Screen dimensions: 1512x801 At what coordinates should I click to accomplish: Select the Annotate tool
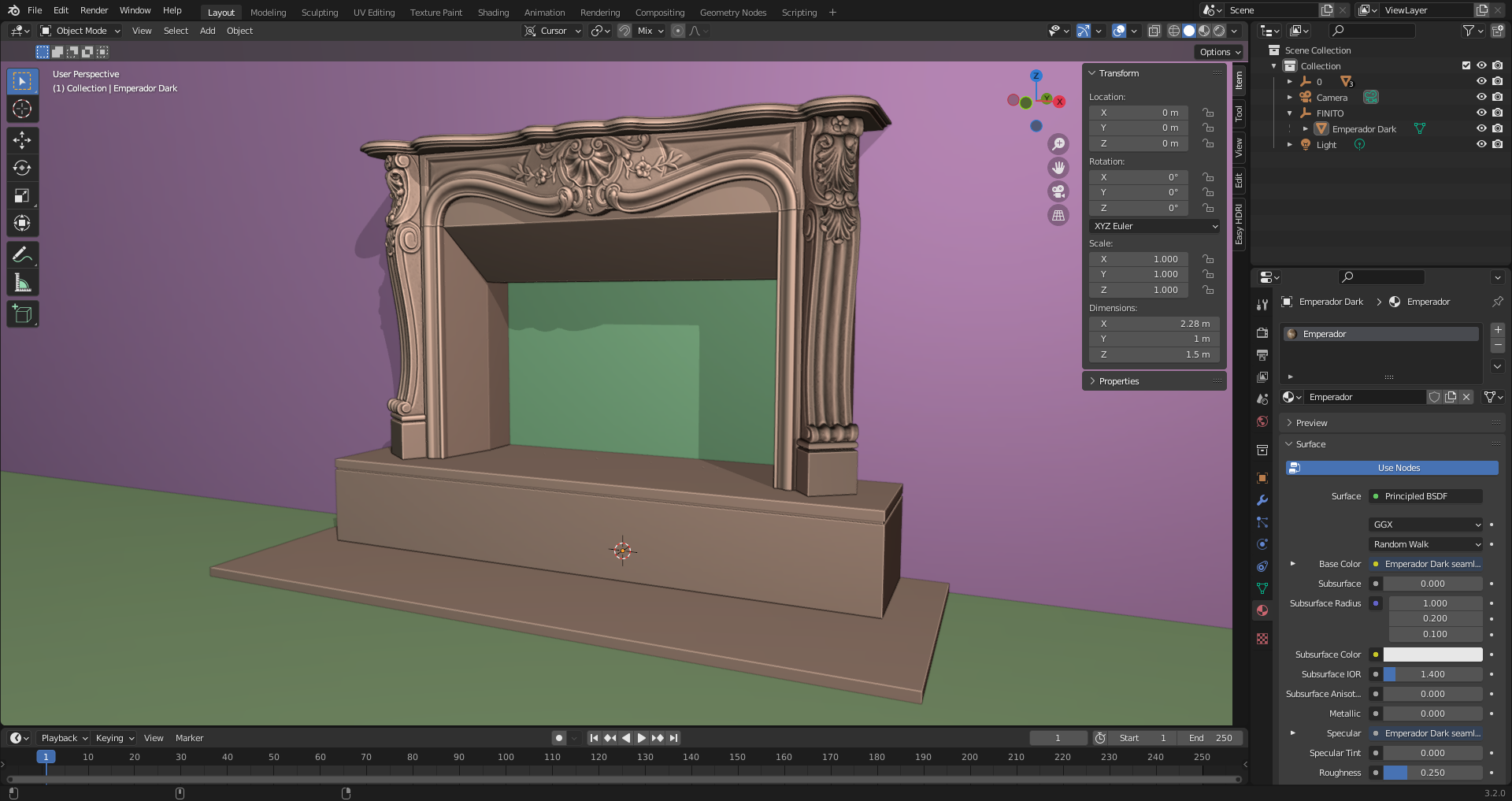pos(22,254)
